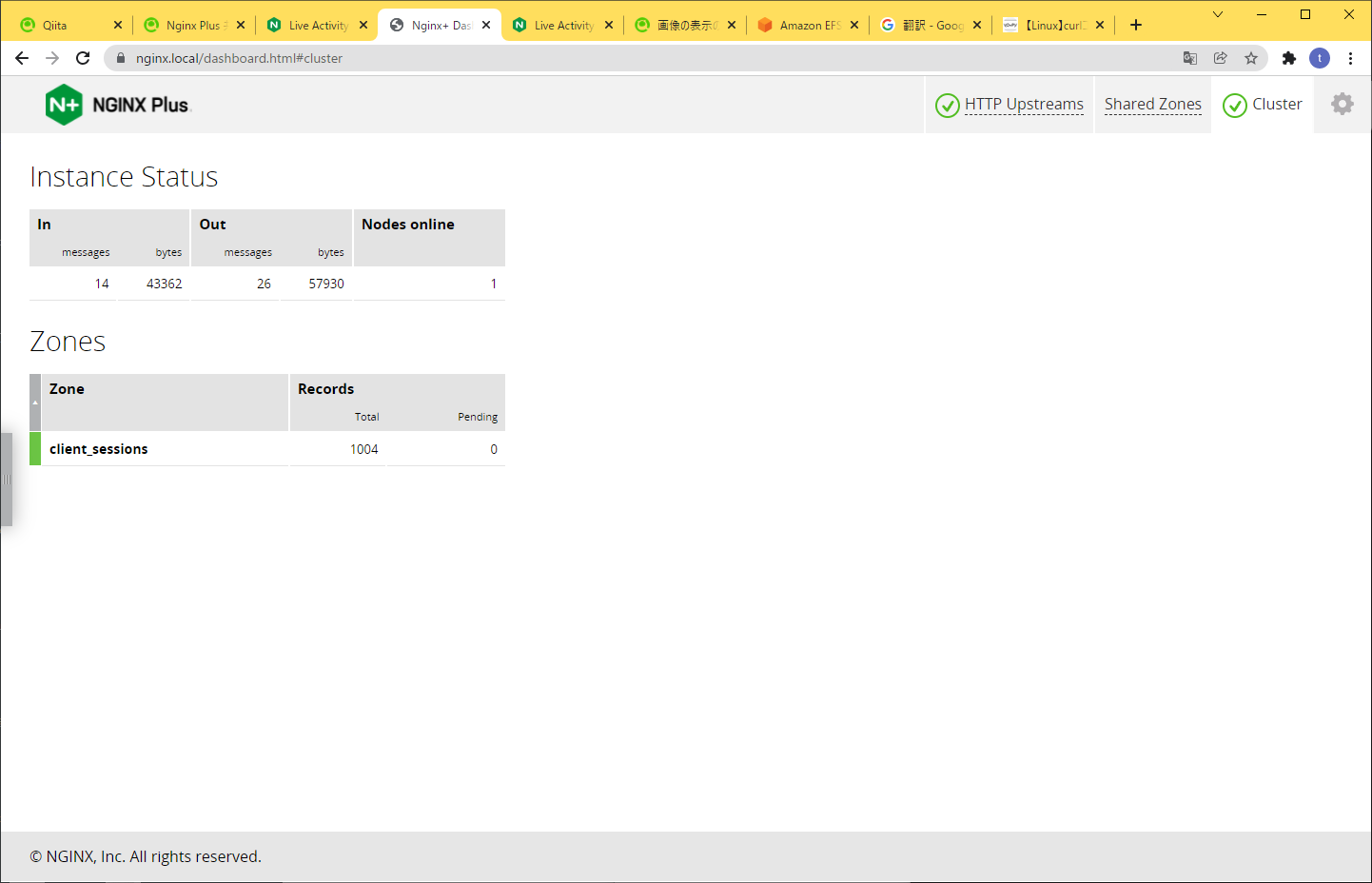Open the Chrome three-dot menu
Image resolution: width=1372 pixels, height=883 pixels.
click(1350, 58)
